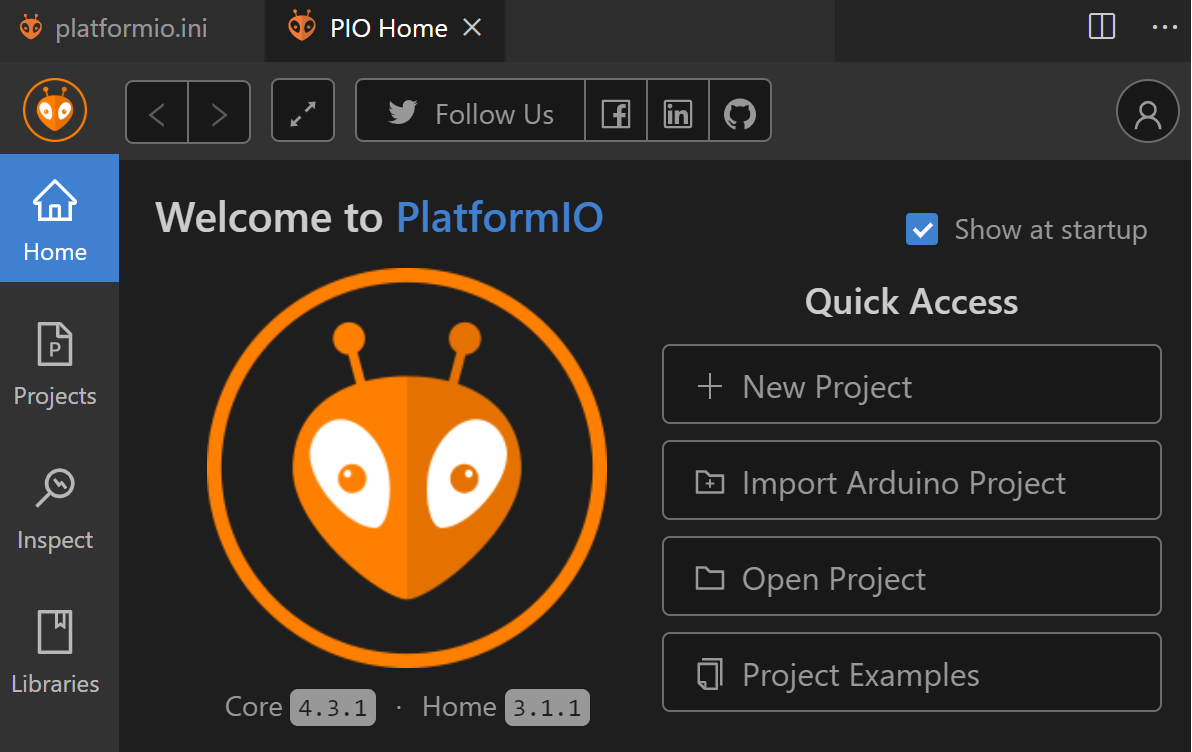Expand PIO Home with the fullscreen arrows icon
The image size is (1192, 752).
pyautogui.click(x=303, y=112)
